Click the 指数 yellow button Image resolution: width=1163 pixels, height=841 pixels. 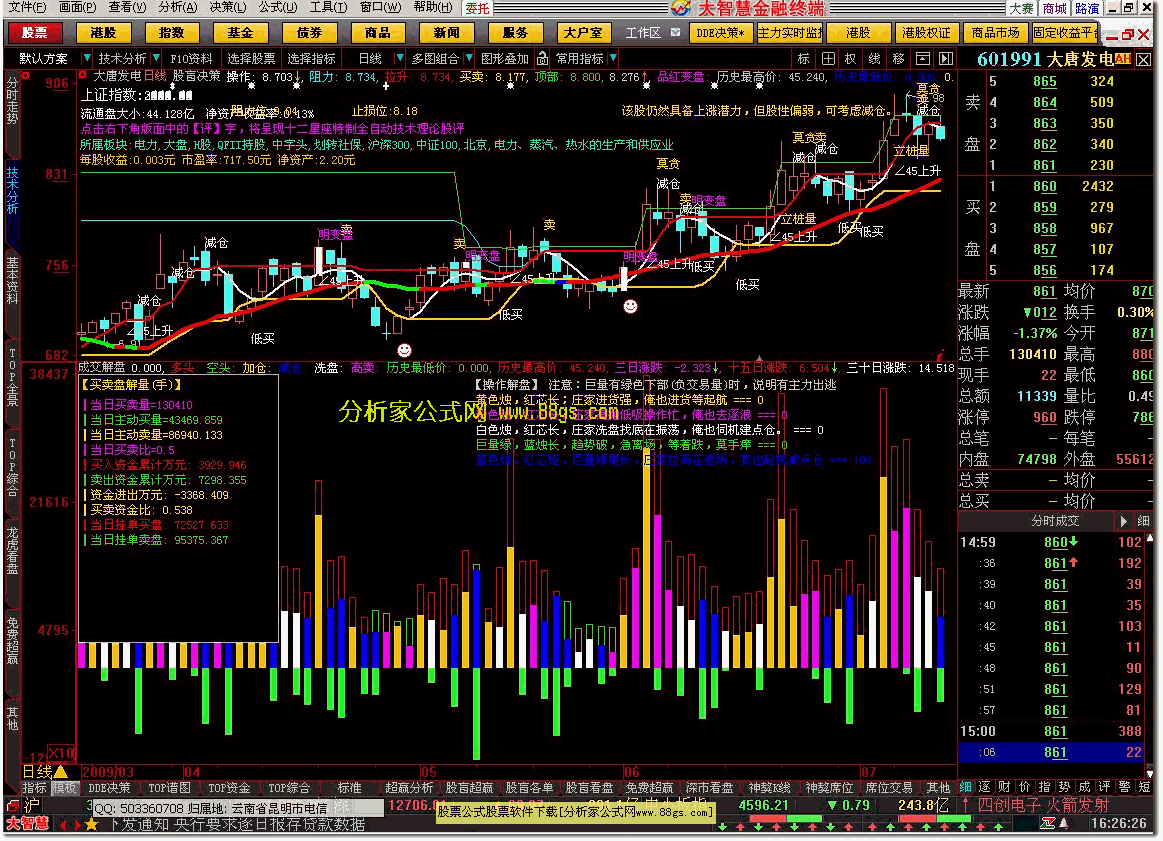click(171, 33)
